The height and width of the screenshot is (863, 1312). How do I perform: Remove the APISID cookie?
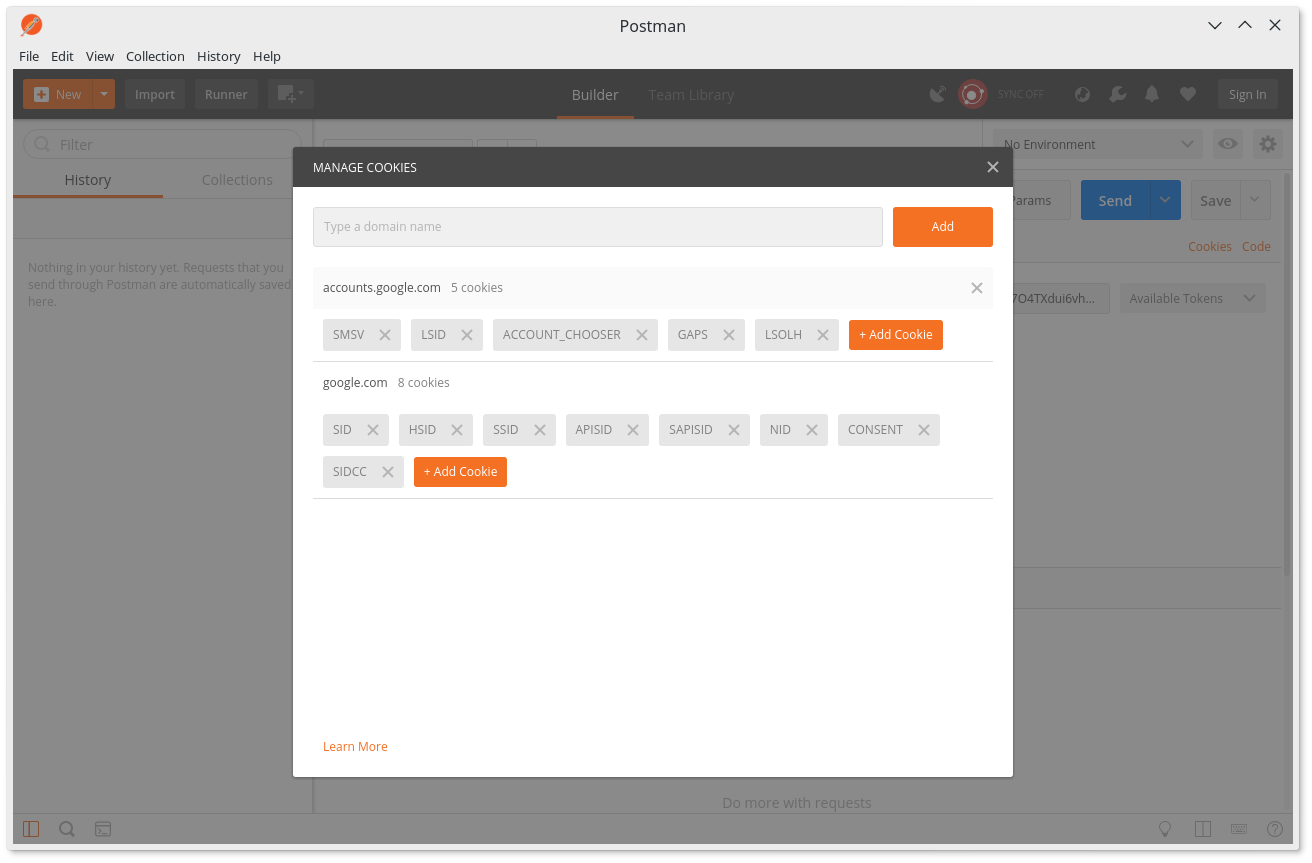tap(633, 430)
